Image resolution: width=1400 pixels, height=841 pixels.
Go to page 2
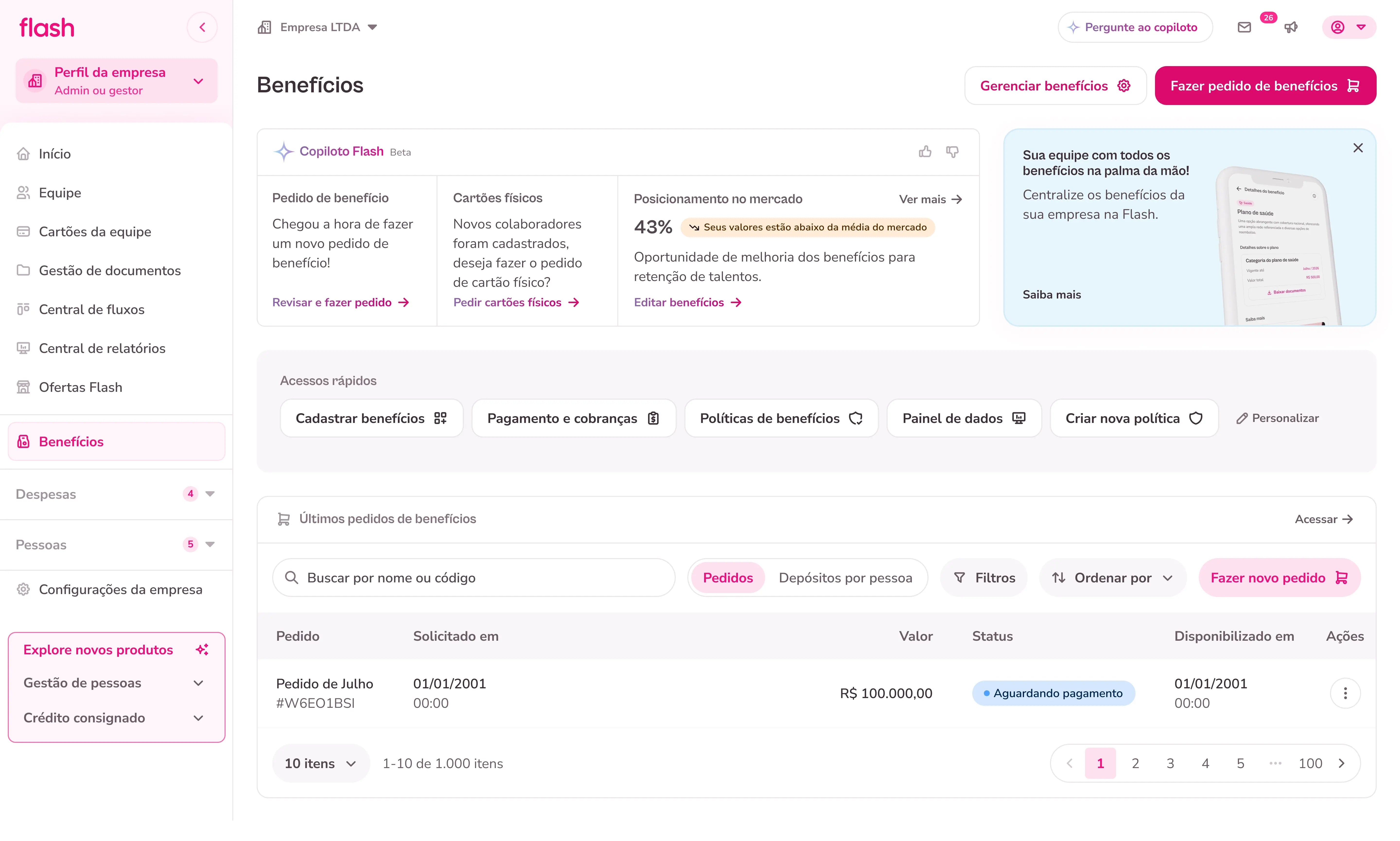coord(1135,763)
